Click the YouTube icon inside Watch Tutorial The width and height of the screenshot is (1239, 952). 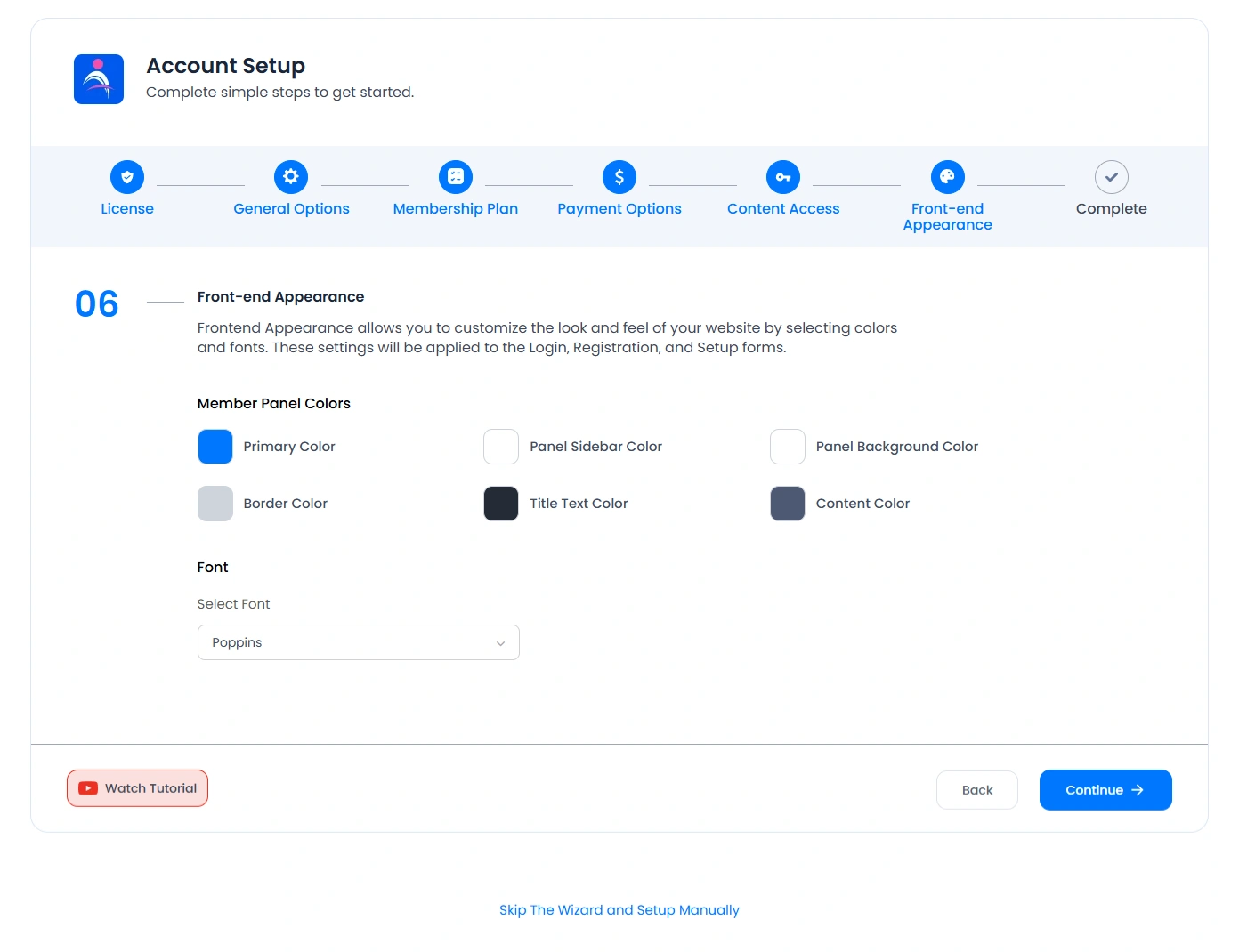[x=87, y=787]
